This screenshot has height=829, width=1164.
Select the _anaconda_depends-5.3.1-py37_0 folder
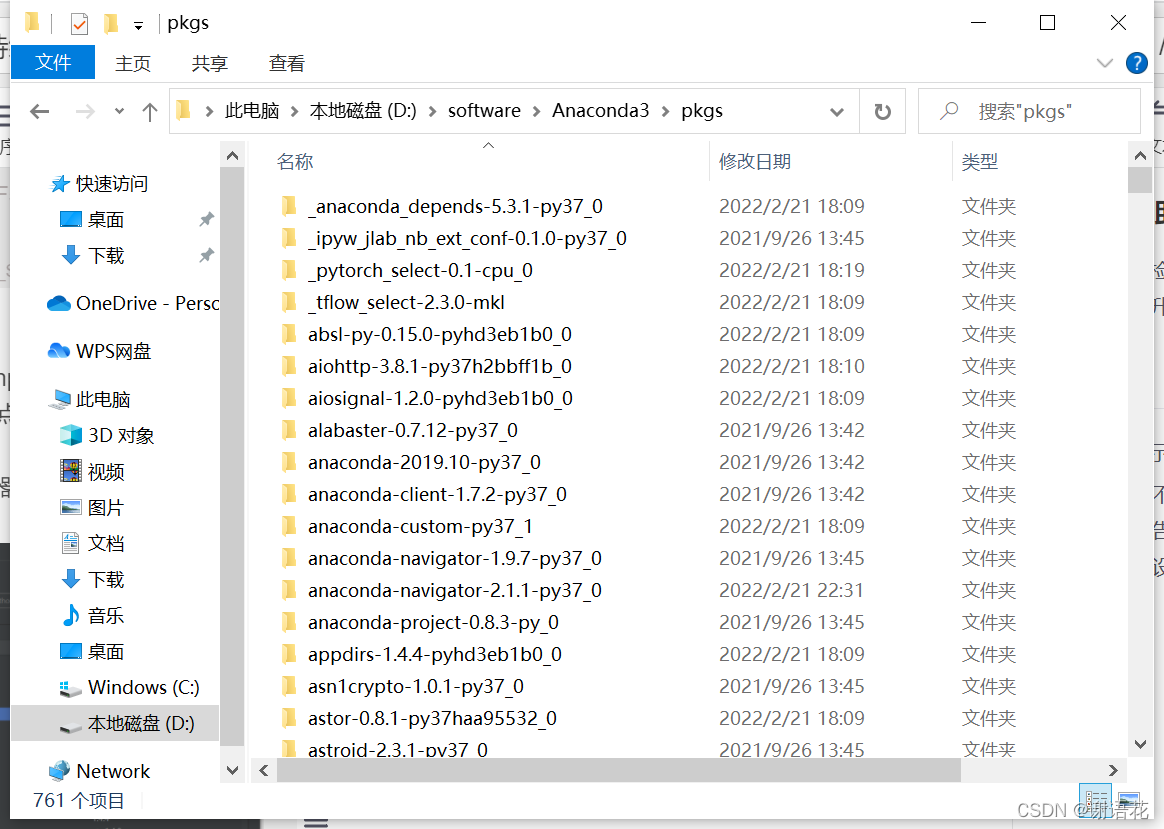(455, 206)
